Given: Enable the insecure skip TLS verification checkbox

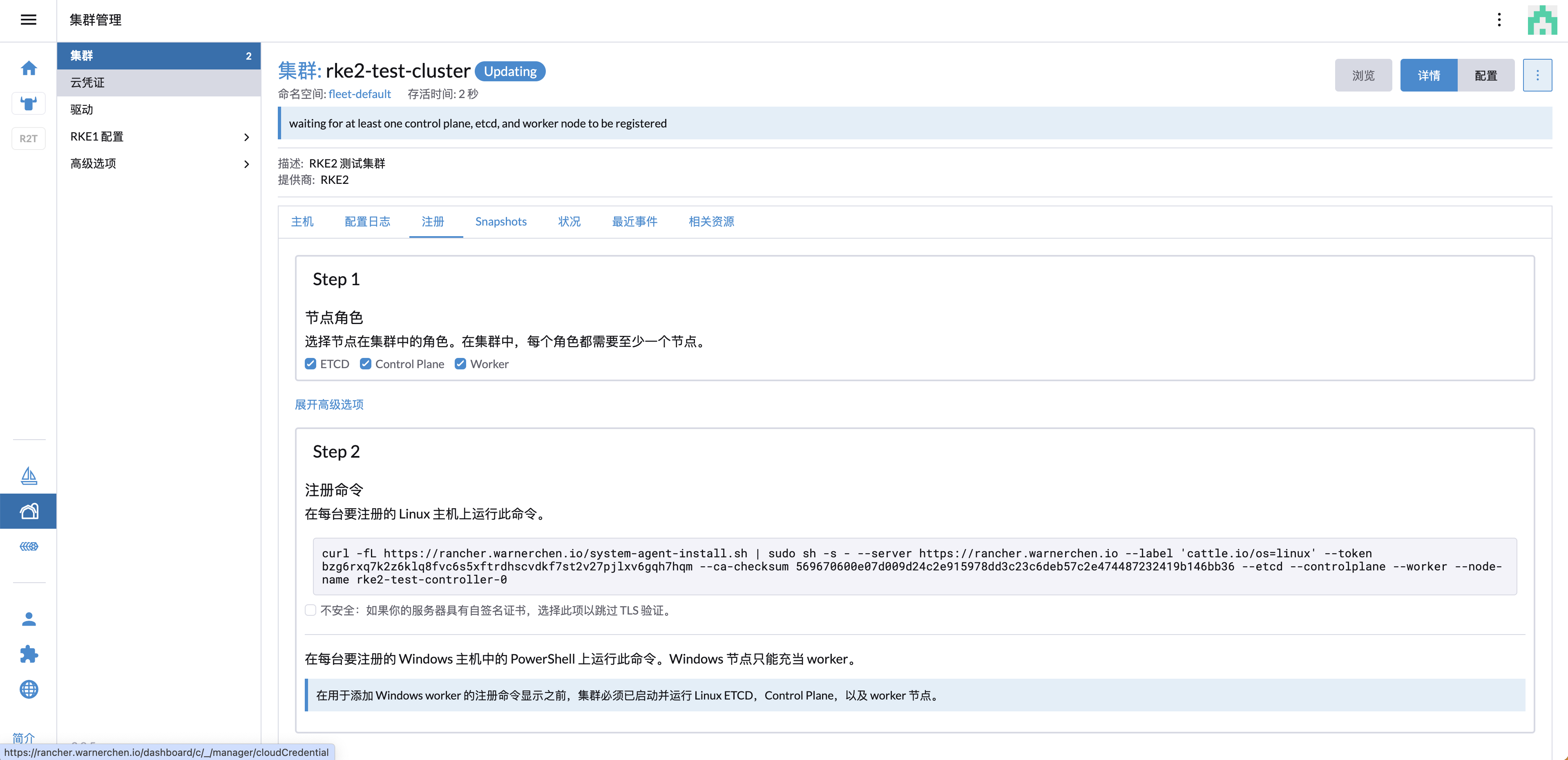Looking at the screenshot, I should [x=310, y=610].
